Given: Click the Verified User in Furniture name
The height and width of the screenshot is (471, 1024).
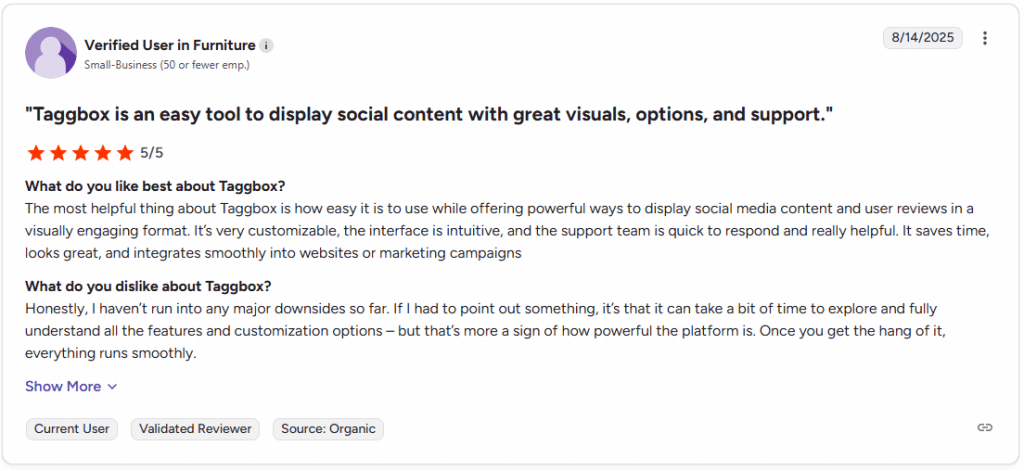Looking at the screenshot, I should click(x=169, y=45).
